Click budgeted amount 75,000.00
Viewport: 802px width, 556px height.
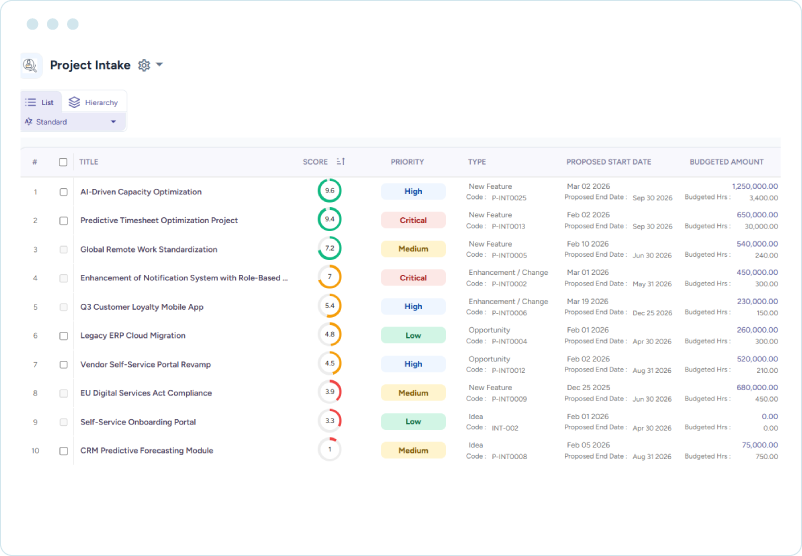(760, 446)
